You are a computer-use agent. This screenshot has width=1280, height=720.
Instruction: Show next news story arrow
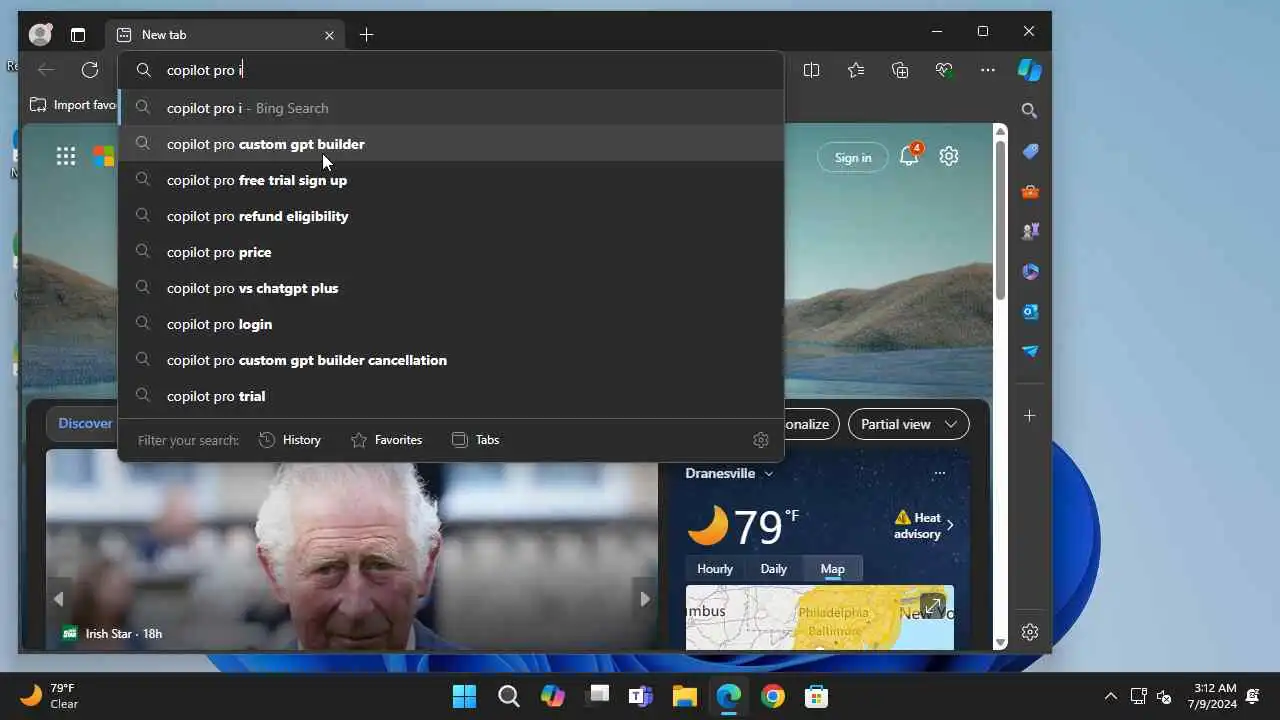coord(645,599)
